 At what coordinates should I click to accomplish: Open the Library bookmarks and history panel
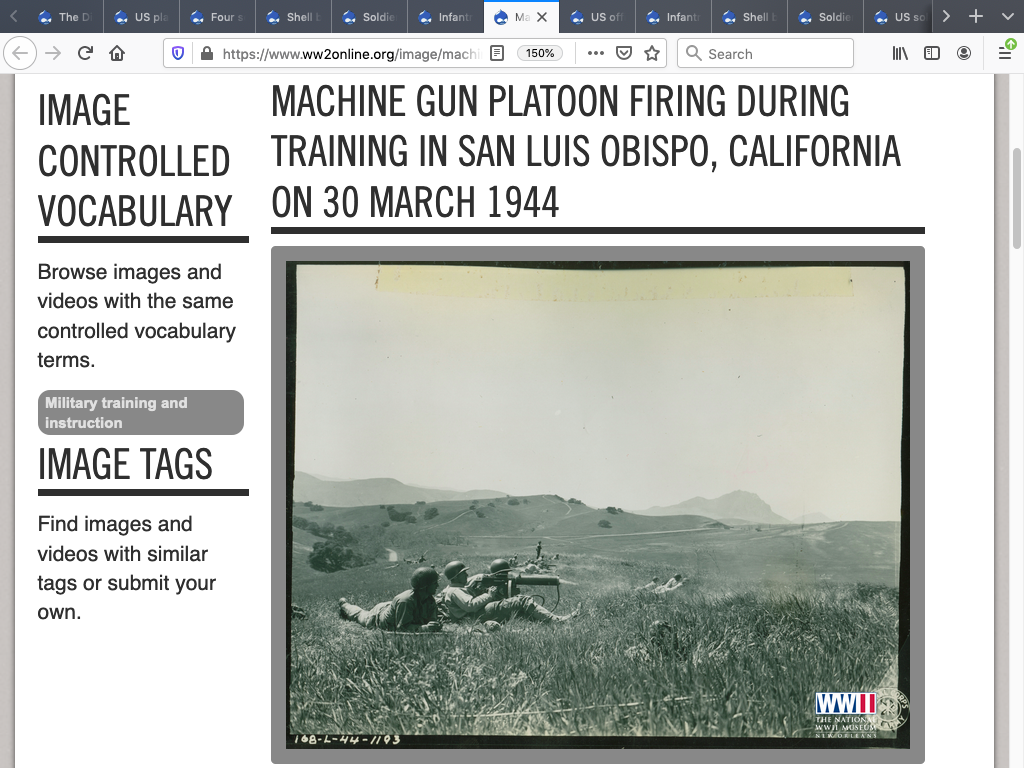[900, 54]
